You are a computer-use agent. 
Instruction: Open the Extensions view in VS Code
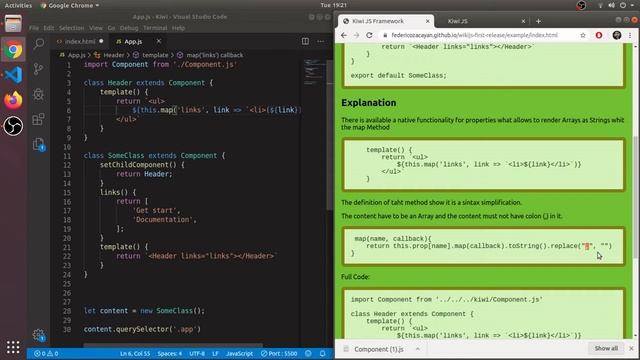(x=38, y=119)
